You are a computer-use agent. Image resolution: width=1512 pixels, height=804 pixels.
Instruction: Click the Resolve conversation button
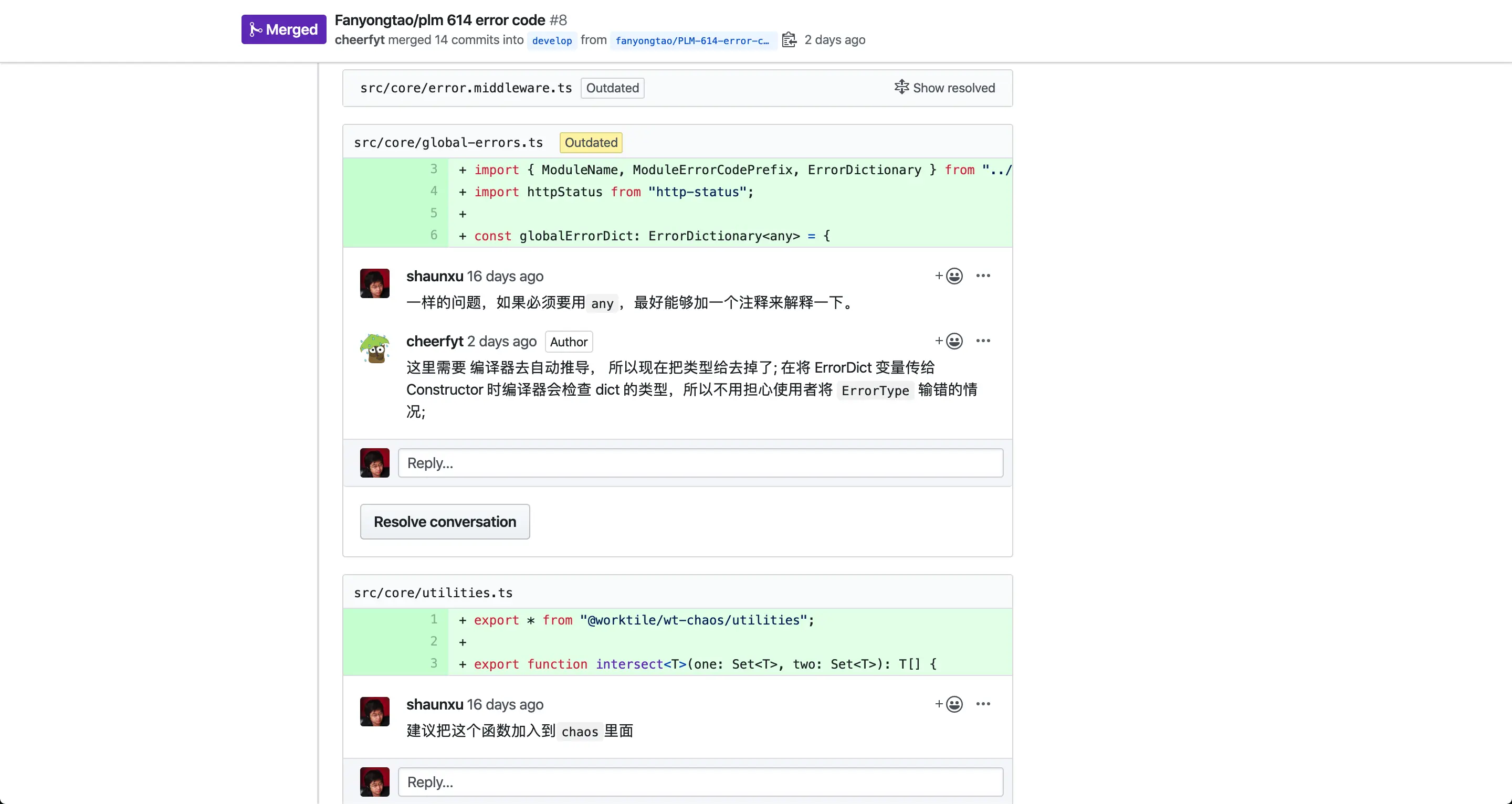pos(445,522)
